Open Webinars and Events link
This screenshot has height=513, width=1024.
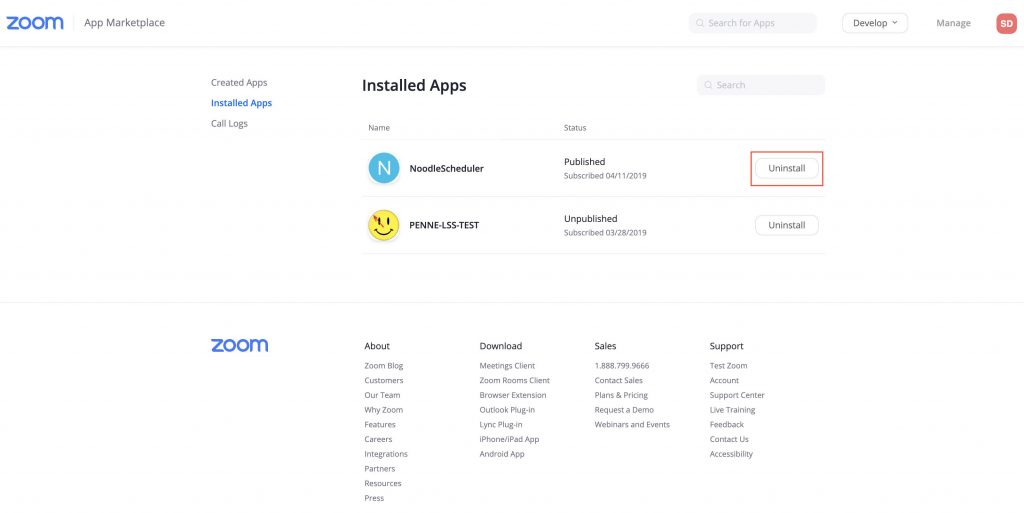tap(632, 425)
